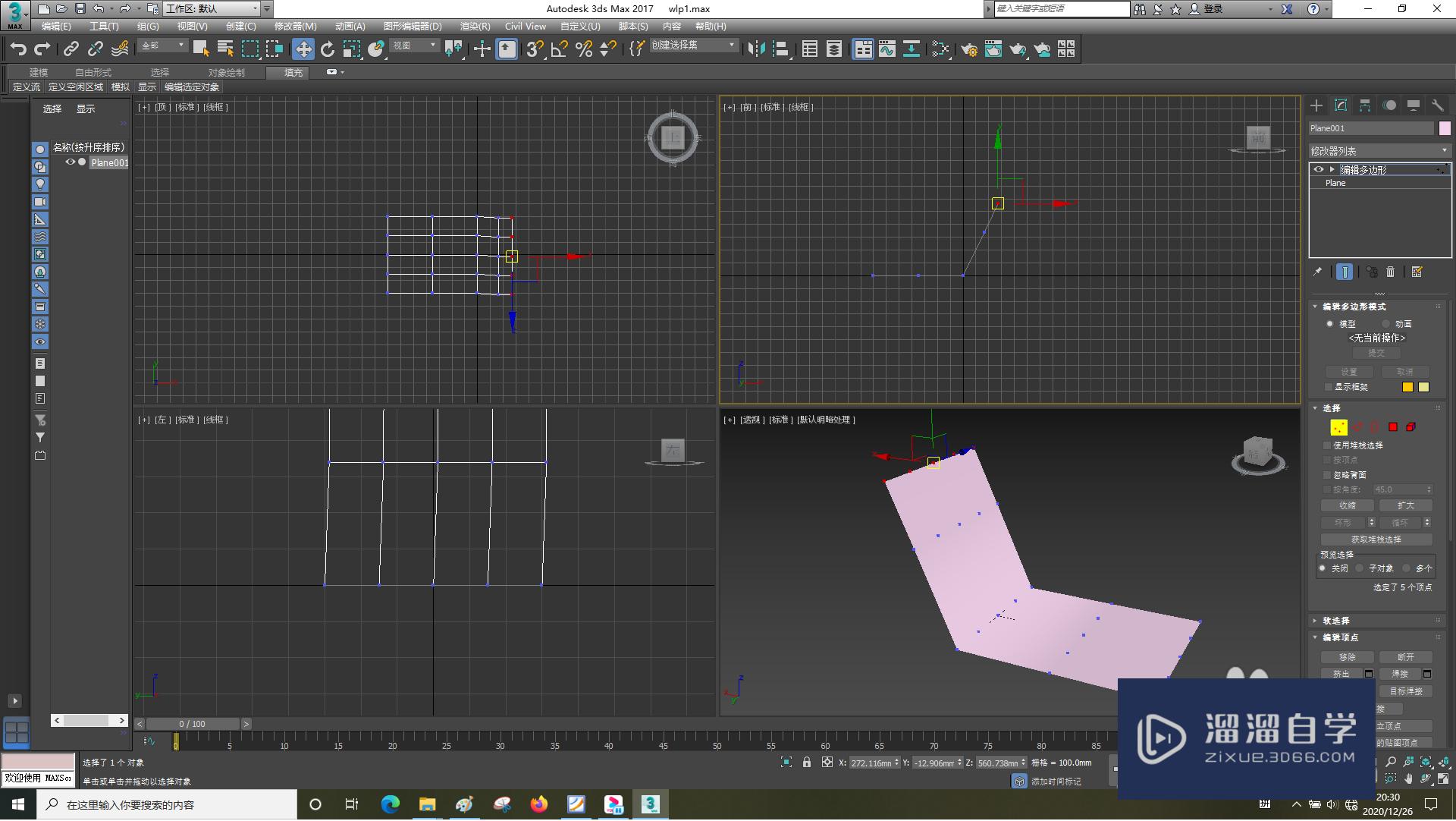This screenshot has height=821, width=1456.
Task: Click the 收缩 button
Action: (x=1348, y=505)
